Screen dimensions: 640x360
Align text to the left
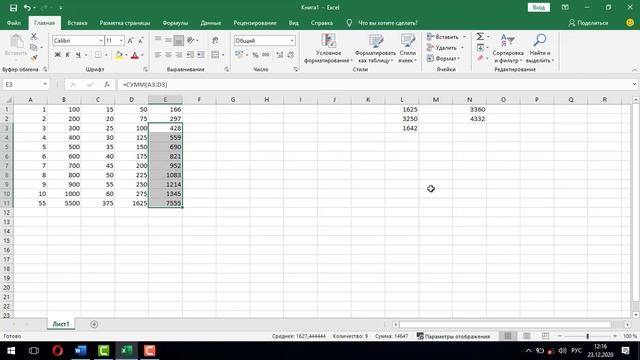[x=158, y=55]
